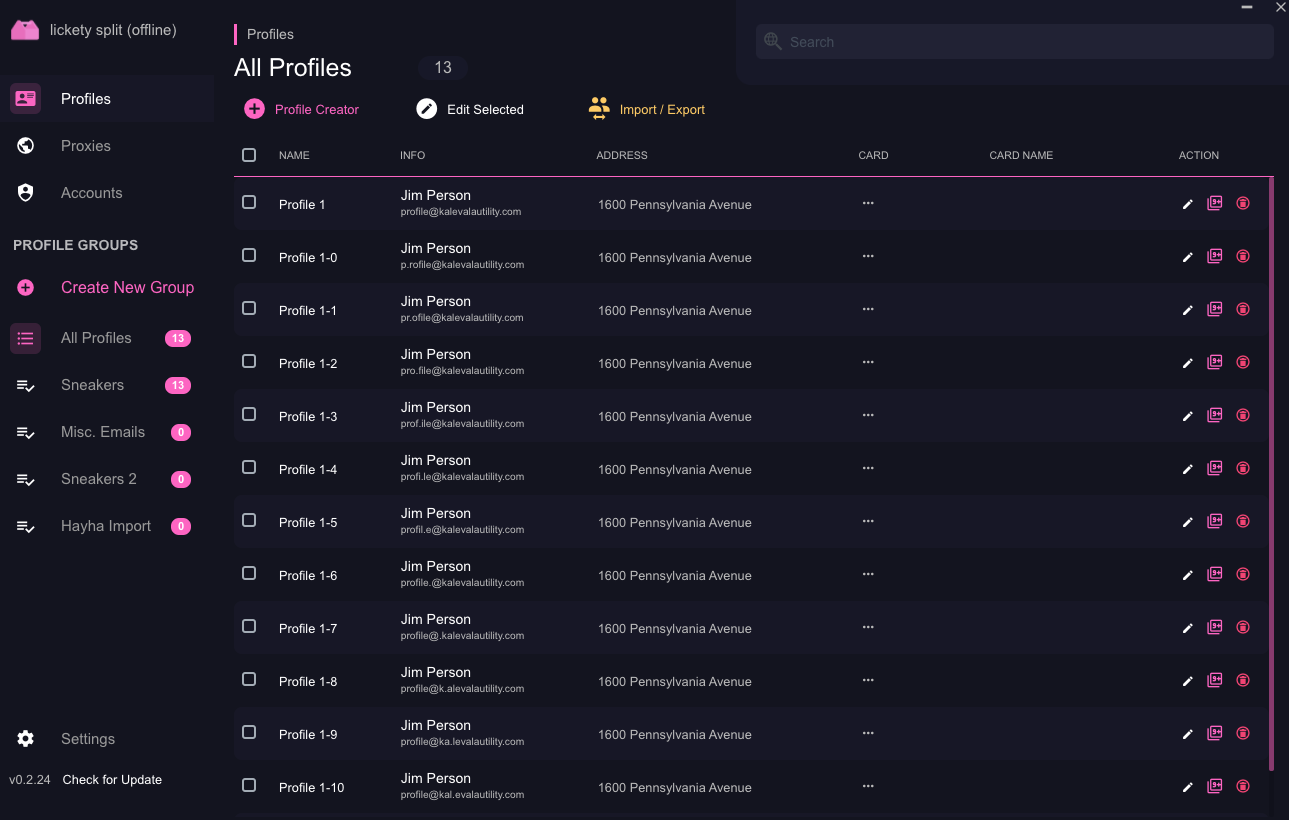
Task: Click the plus icon beside Profile Creator
Action: [255, 109]
